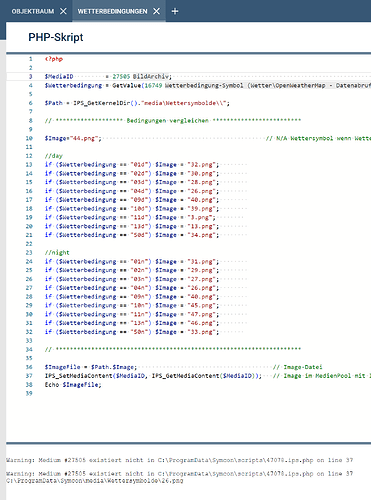The image size is (371, 500).
Task: Click the "02n" condition line
Action: (x=132, y=270)
